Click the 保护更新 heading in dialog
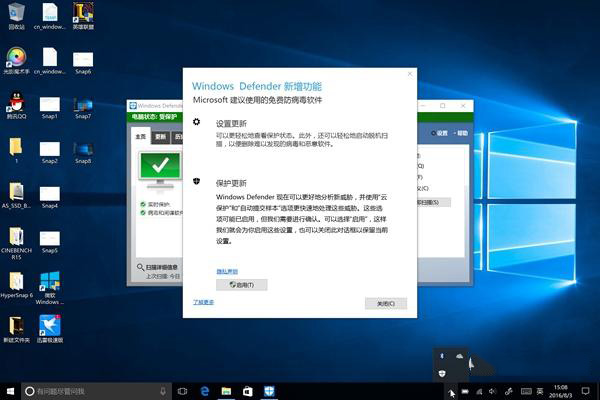The width and height of the screenshot is (600, 400). (x=231, y=183)
